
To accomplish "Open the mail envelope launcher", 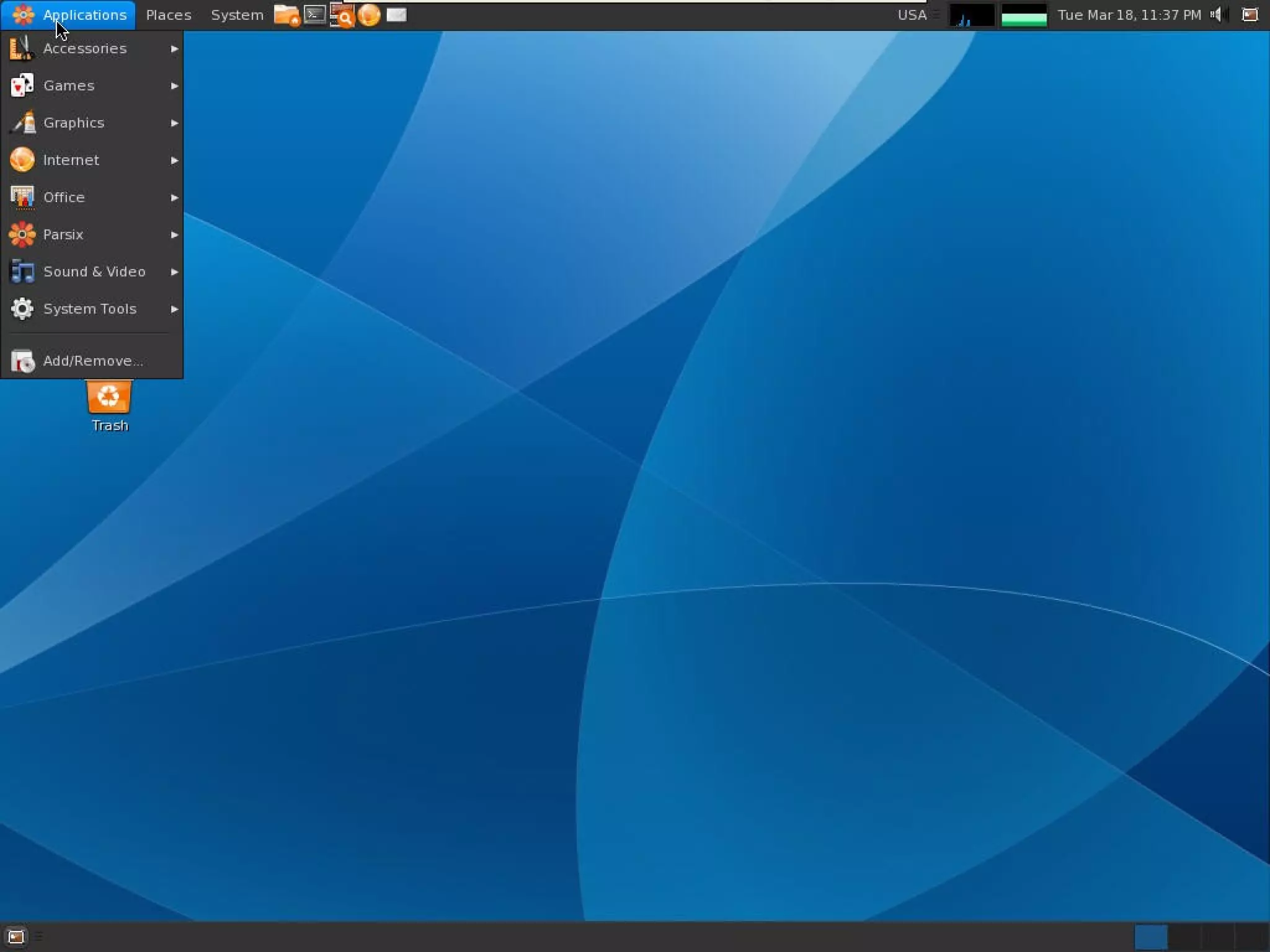I will point(396,15).
